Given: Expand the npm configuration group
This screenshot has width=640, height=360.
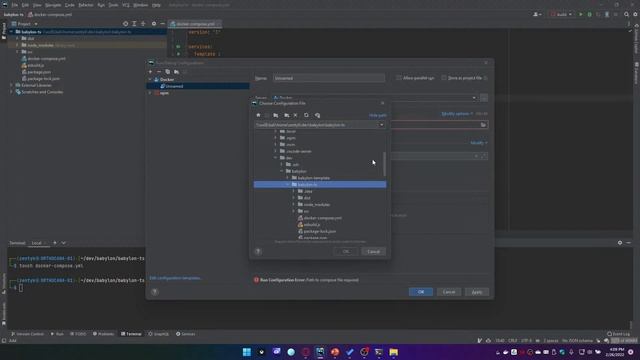Looking at the screenshot, I should pos(150,93).
